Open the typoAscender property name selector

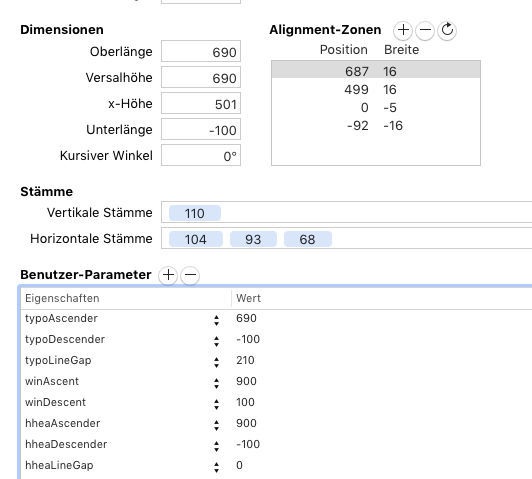click(x=216, y=320)
